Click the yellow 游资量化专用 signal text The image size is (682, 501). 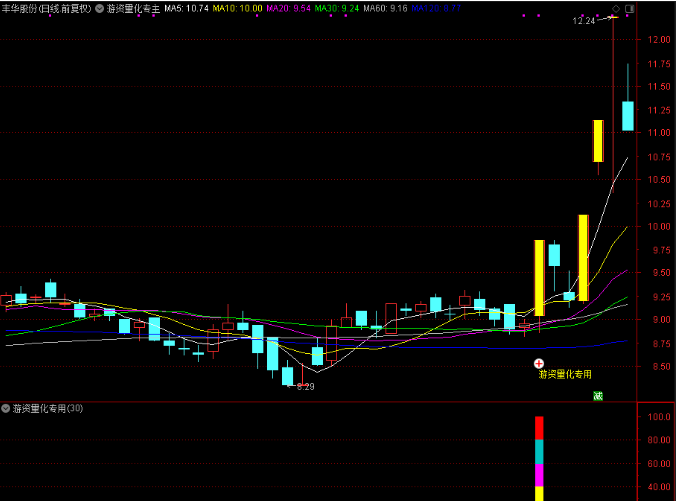(565, 374)
